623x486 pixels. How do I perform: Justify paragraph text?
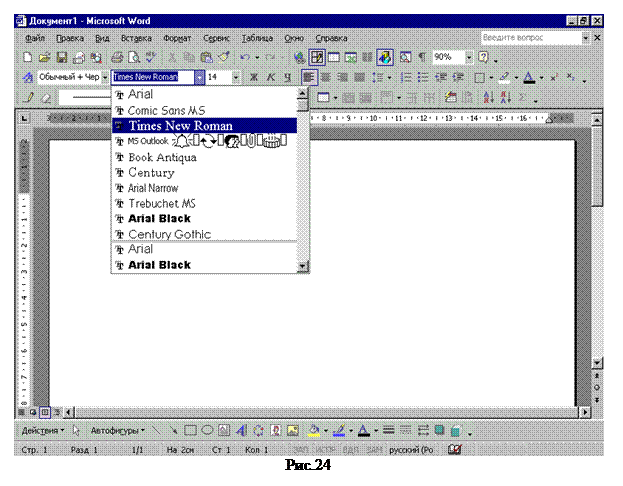click(360, 77)
